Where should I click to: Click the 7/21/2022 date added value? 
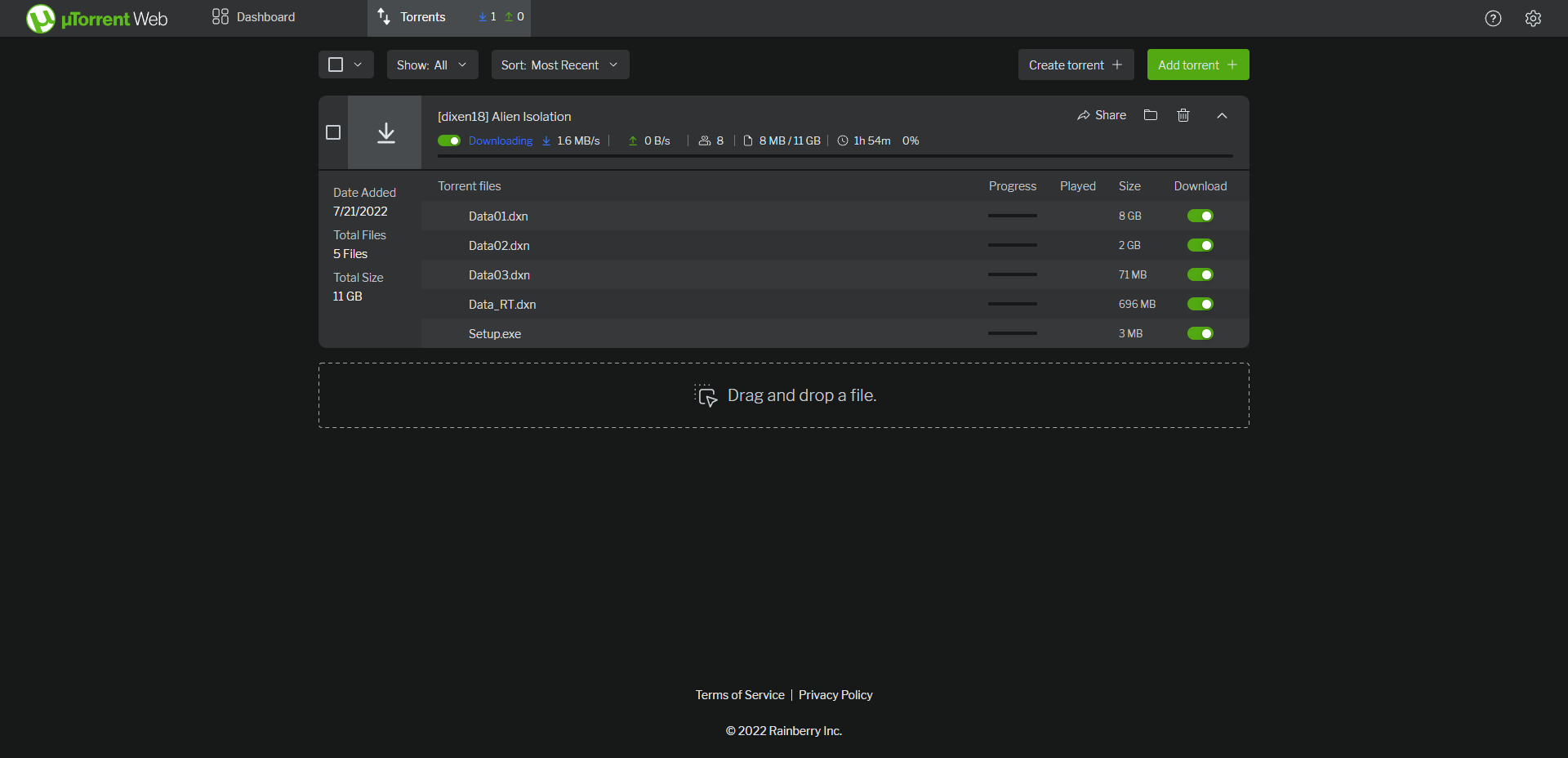pos(360,212)
